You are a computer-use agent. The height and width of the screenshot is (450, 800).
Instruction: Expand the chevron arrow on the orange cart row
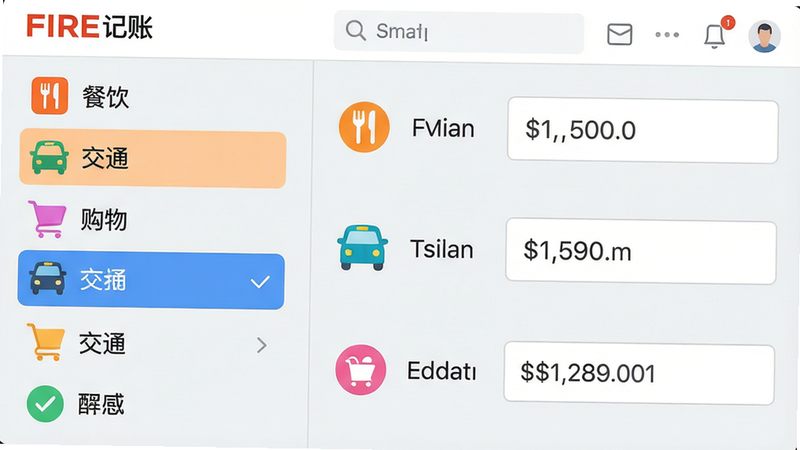tap(262, 345)
